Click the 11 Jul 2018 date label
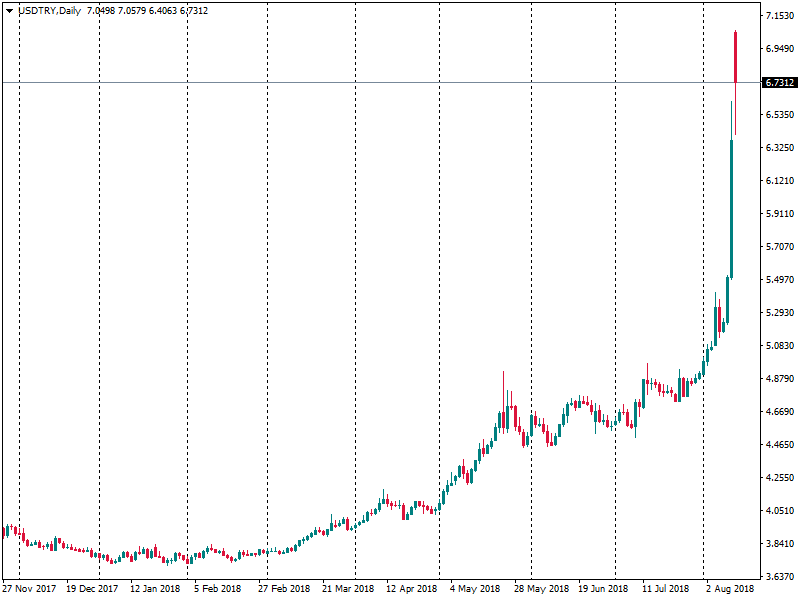This screenshot has width=800, height=600. (666, 589)
